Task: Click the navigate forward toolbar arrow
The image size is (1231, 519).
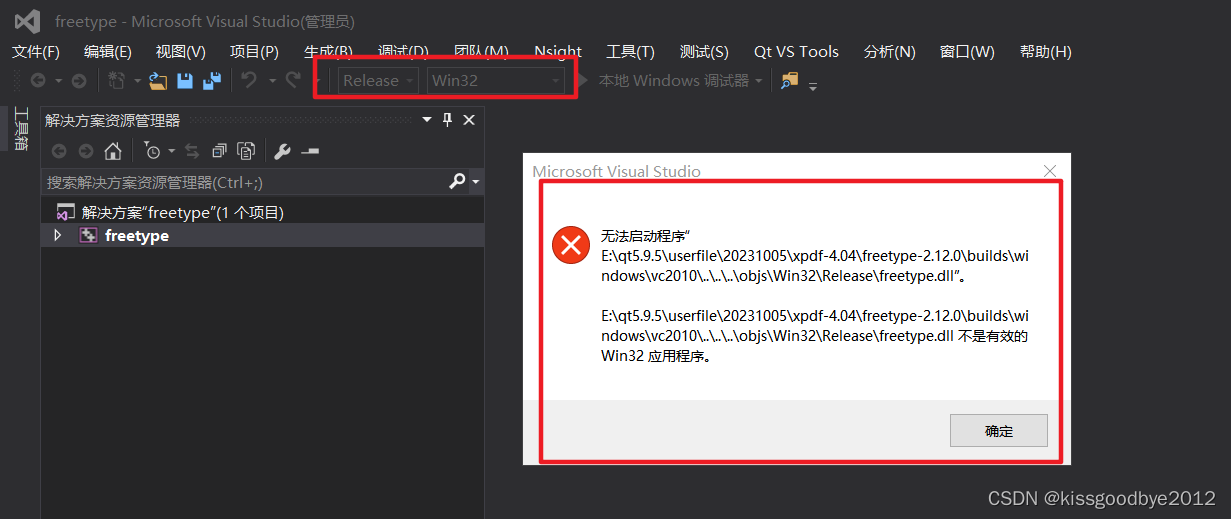Action: point(78,81)
